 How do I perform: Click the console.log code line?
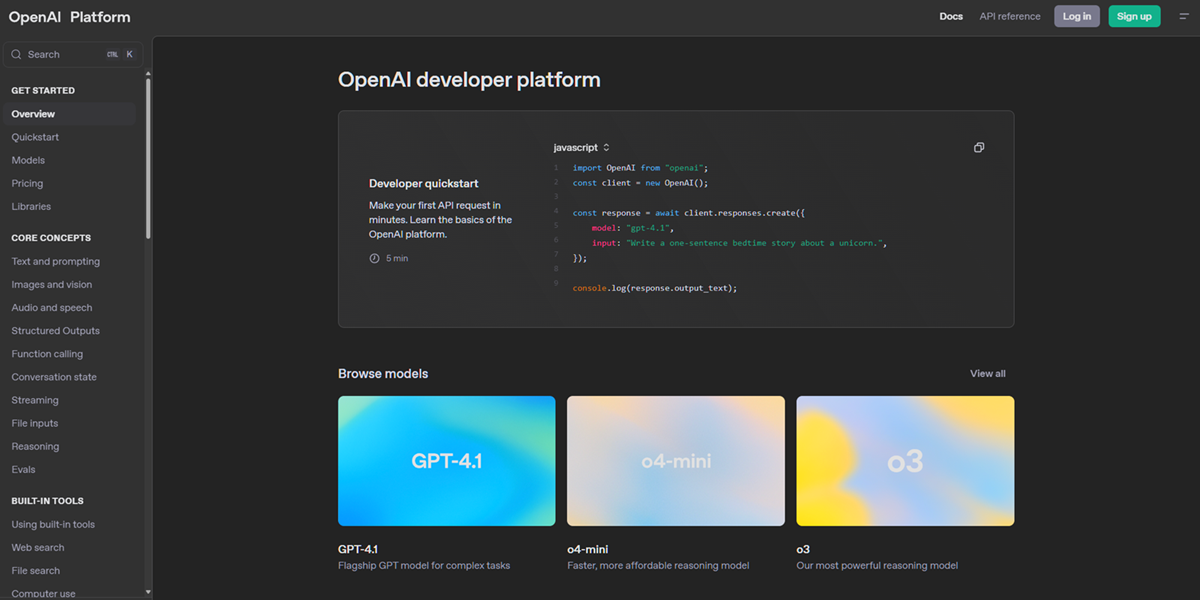pos(655,288)
